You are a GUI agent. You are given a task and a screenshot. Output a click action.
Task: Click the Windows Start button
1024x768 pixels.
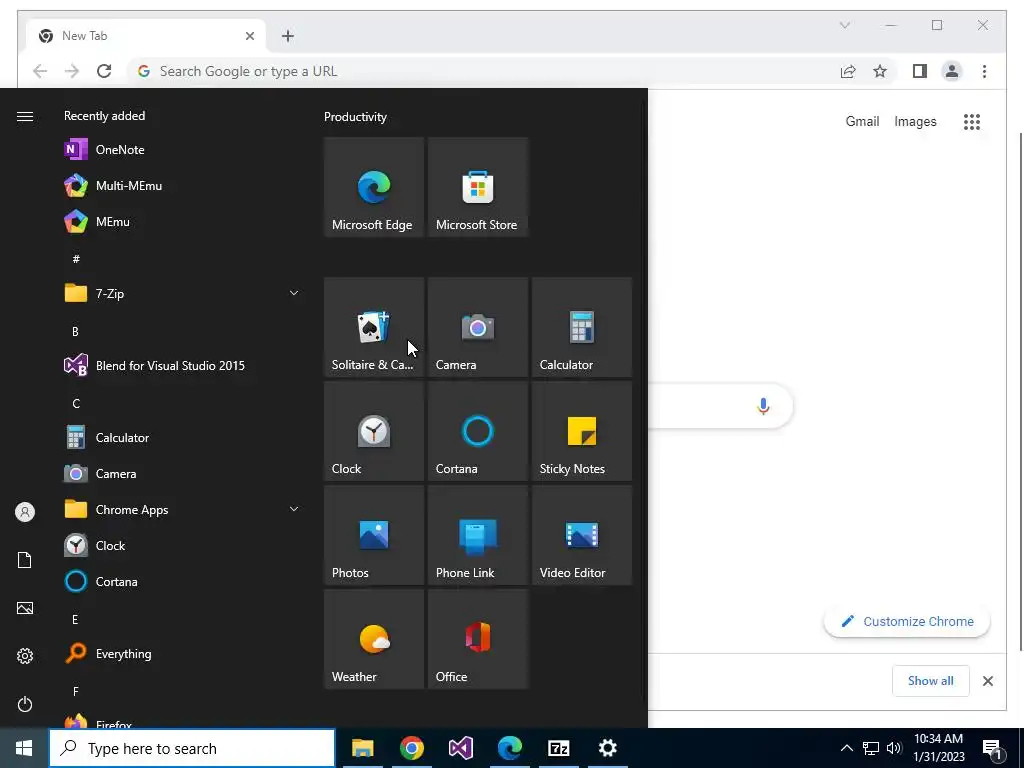(24, 748)
